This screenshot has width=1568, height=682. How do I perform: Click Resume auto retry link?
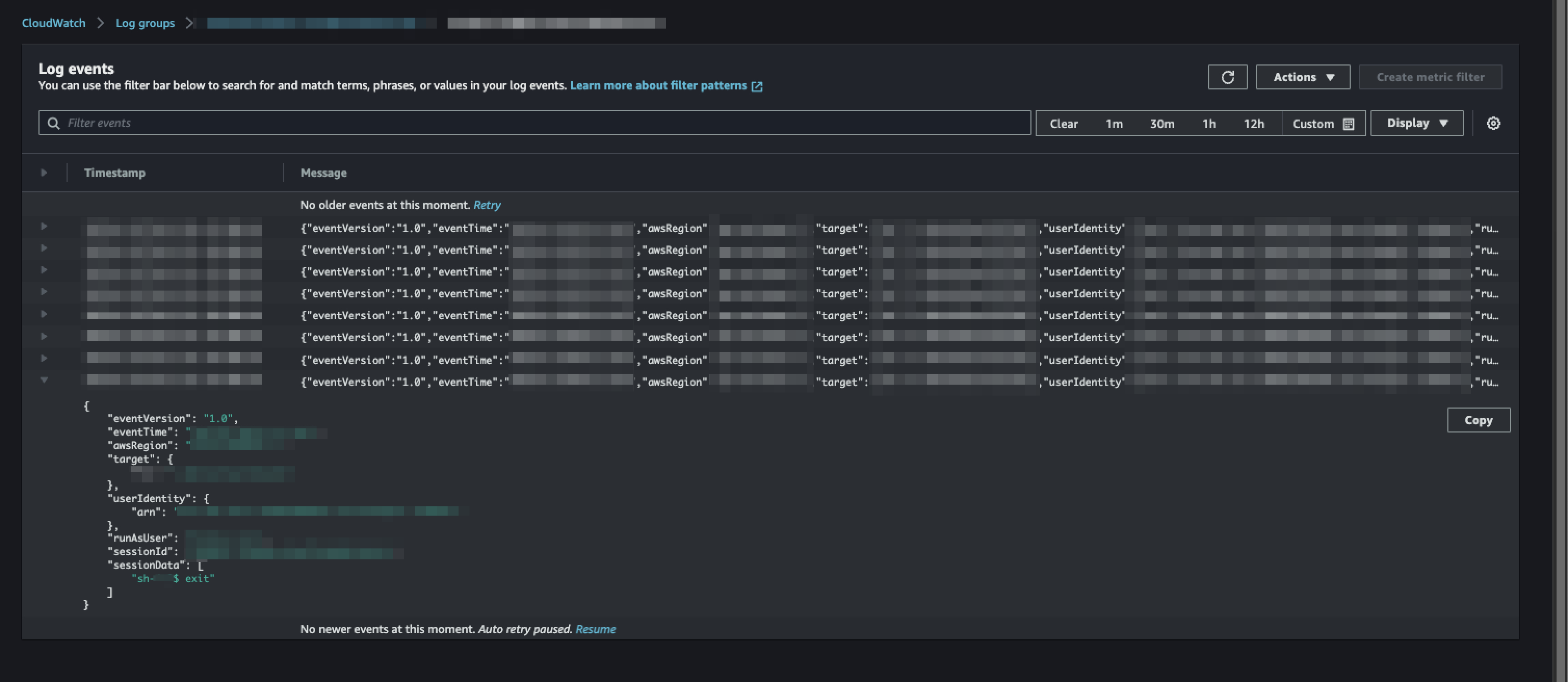point(595,629)
